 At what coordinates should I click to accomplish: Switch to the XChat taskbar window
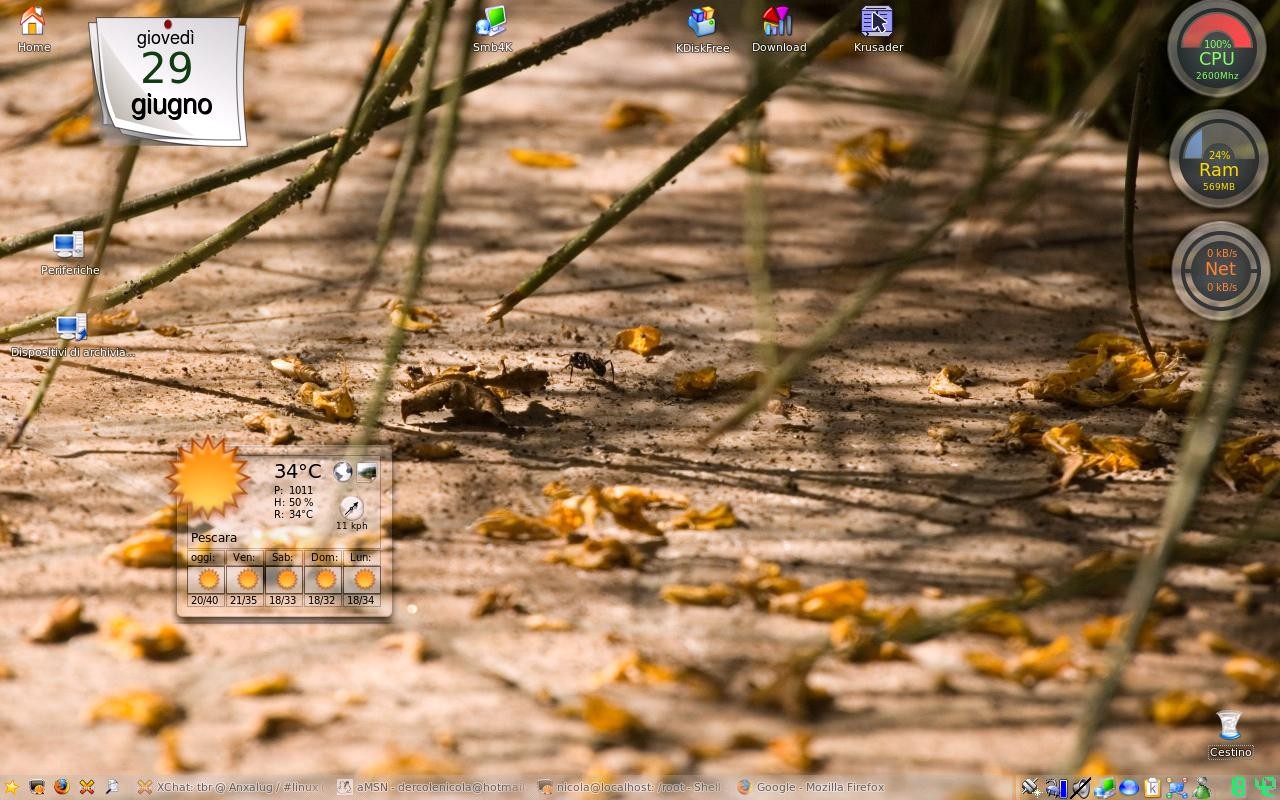pos(231,787)
